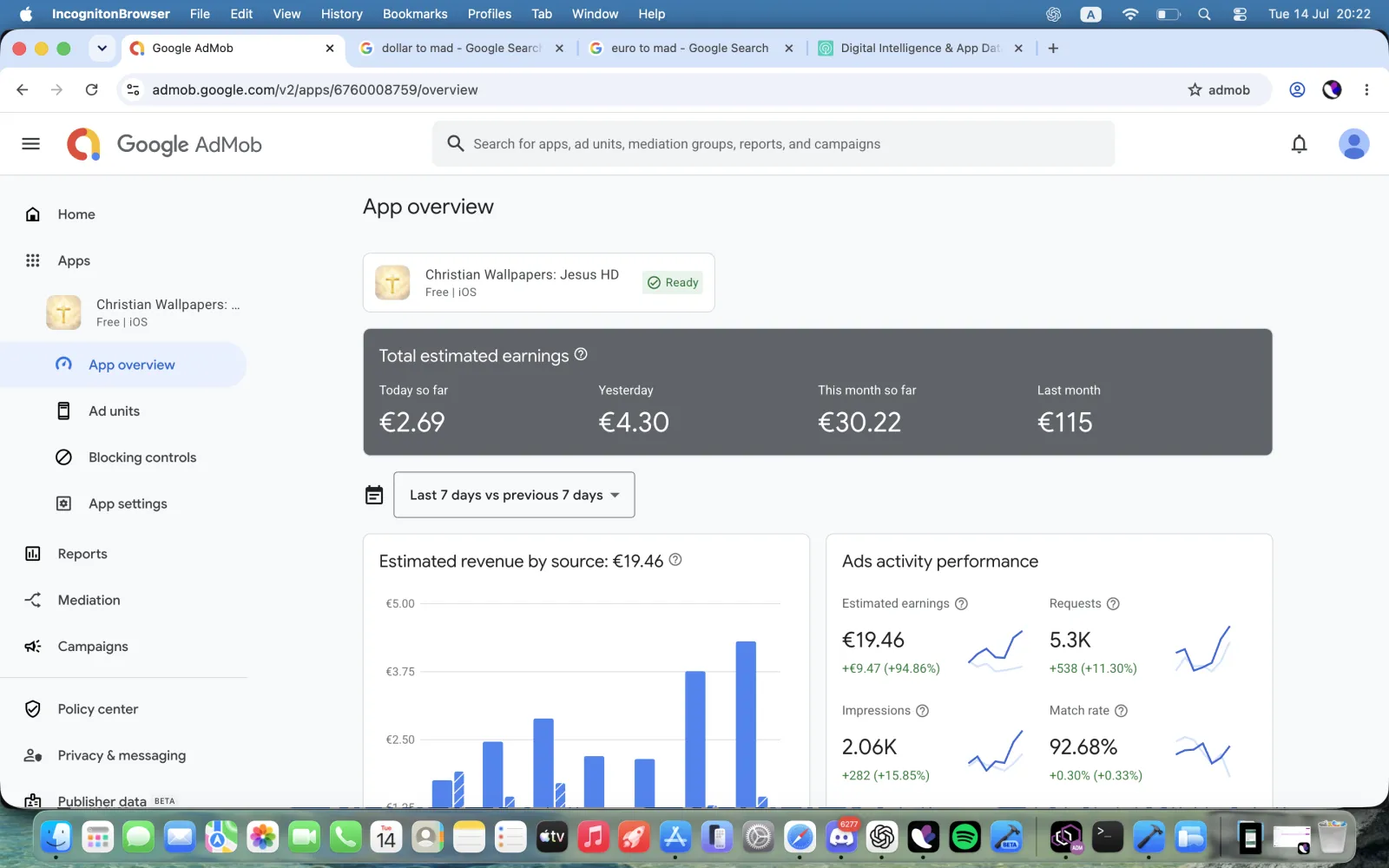1389x868 pixels.
Task: Click help icon next to Match rate
Action: tap(1121, 710)
